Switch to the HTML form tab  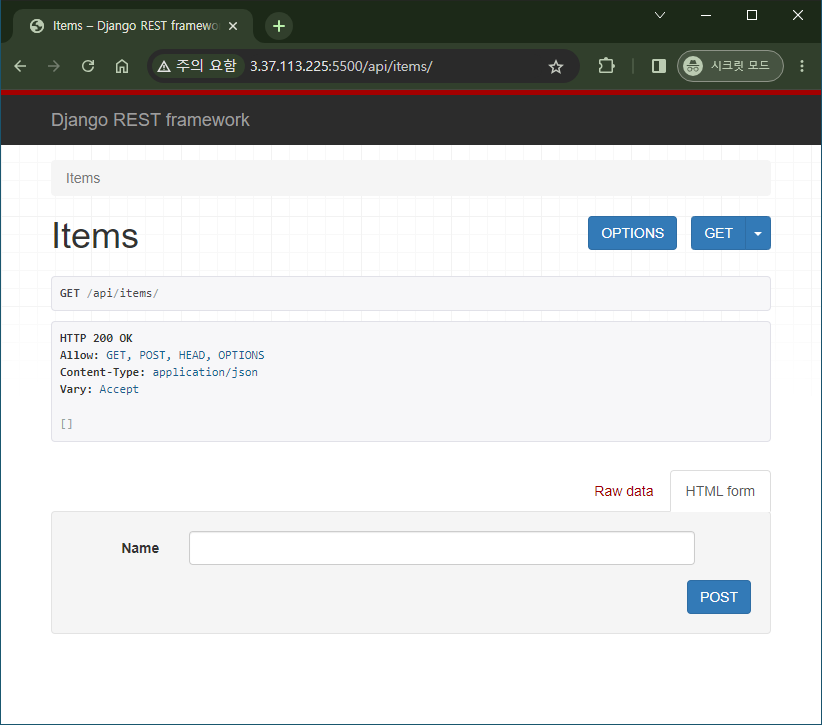point(720,491)
